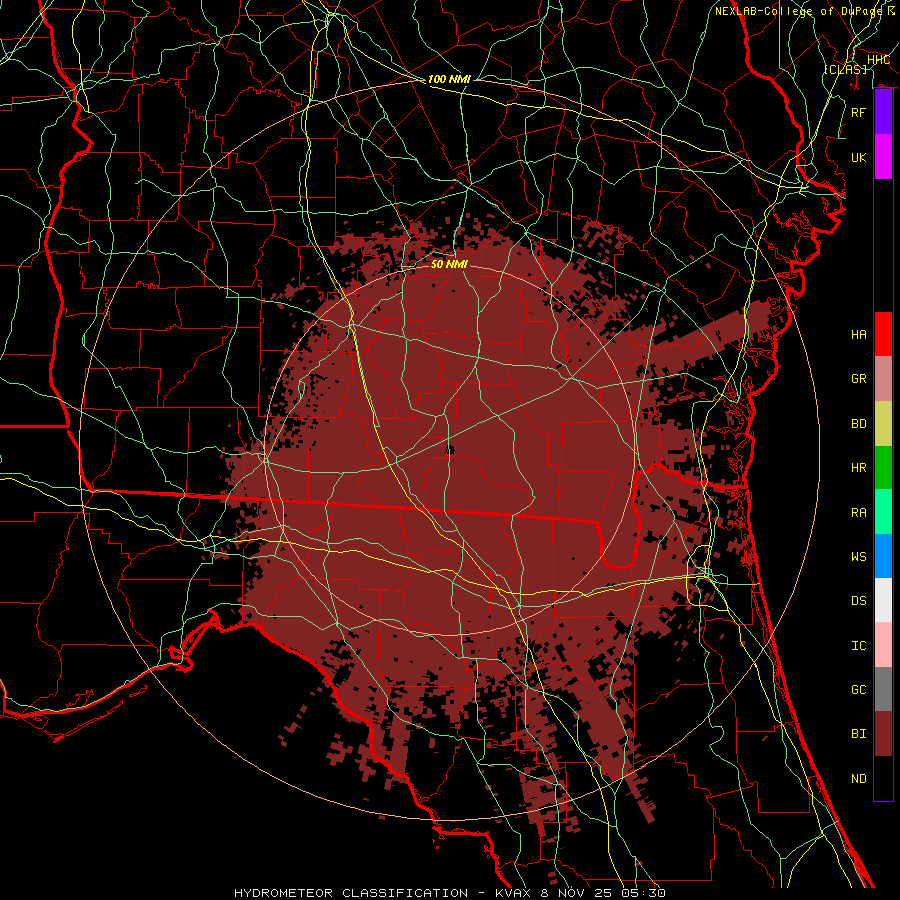
Task: Click the RA legend label
Action: (x=858, y=512)
